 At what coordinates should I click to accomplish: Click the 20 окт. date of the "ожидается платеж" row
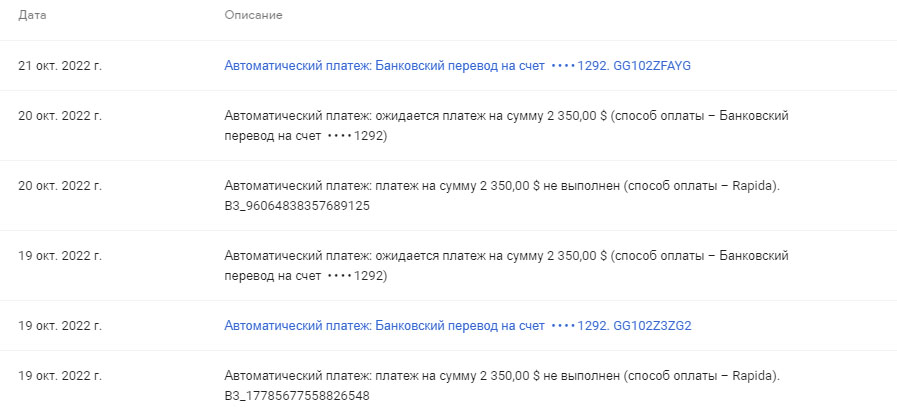(60, 116)
